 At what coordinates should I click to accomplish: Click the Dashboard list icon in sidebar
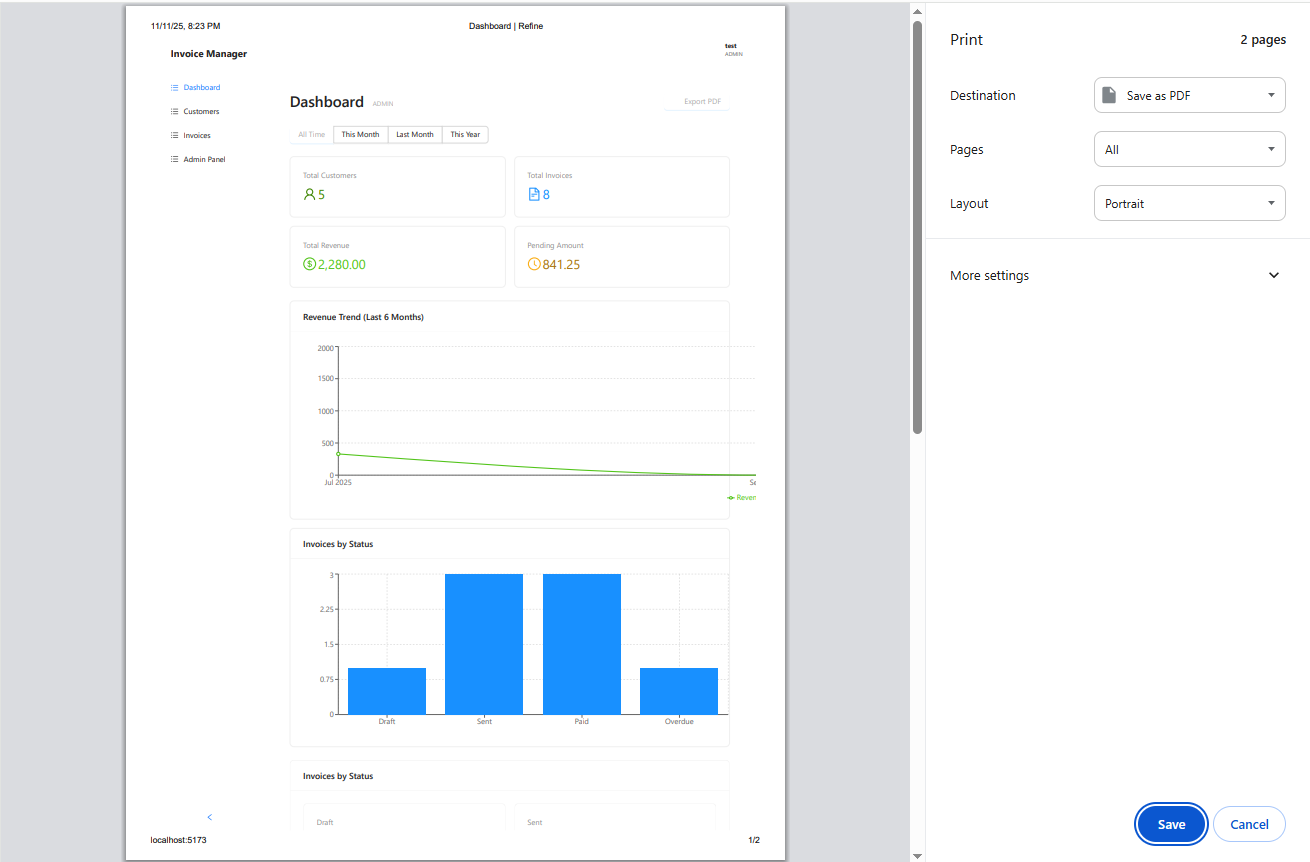[174, 88]
